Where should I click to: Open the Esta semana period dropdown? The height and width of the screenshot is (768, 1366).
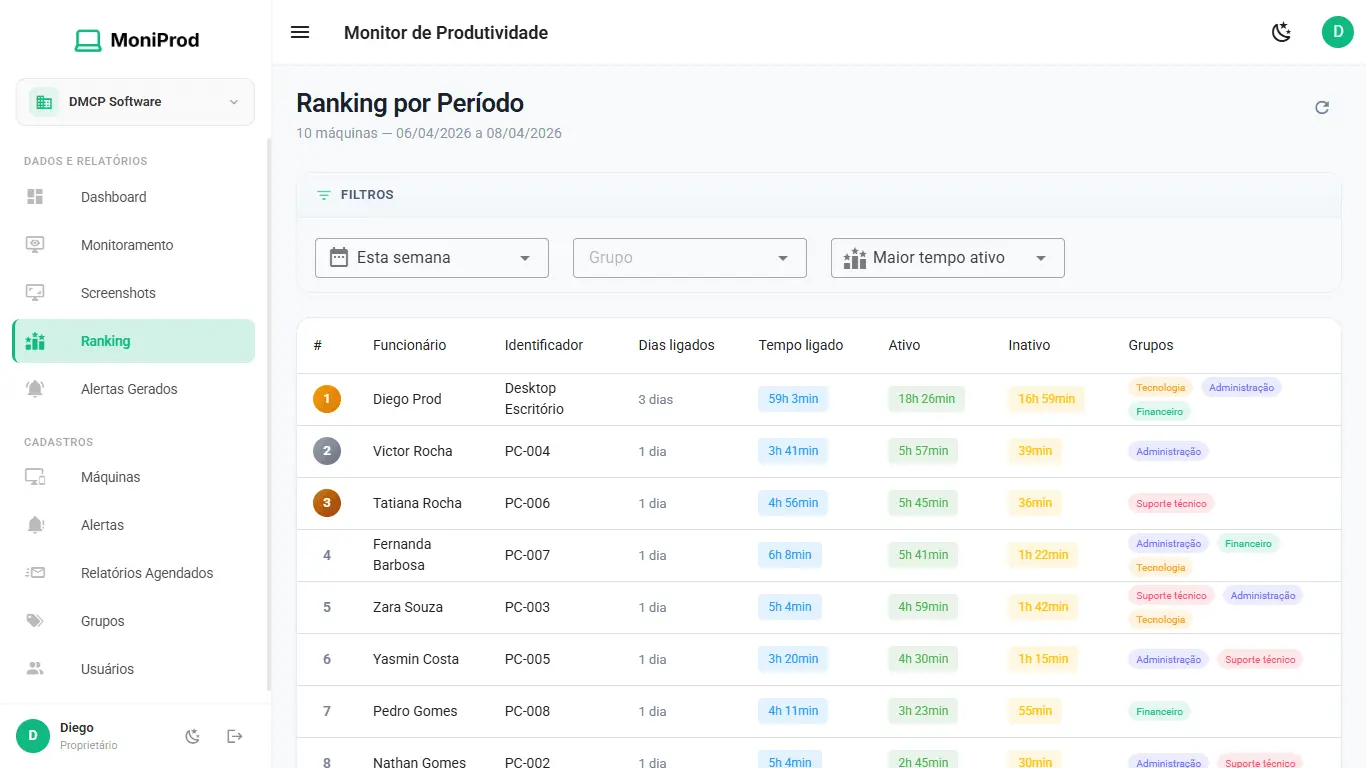coord(431,257)
